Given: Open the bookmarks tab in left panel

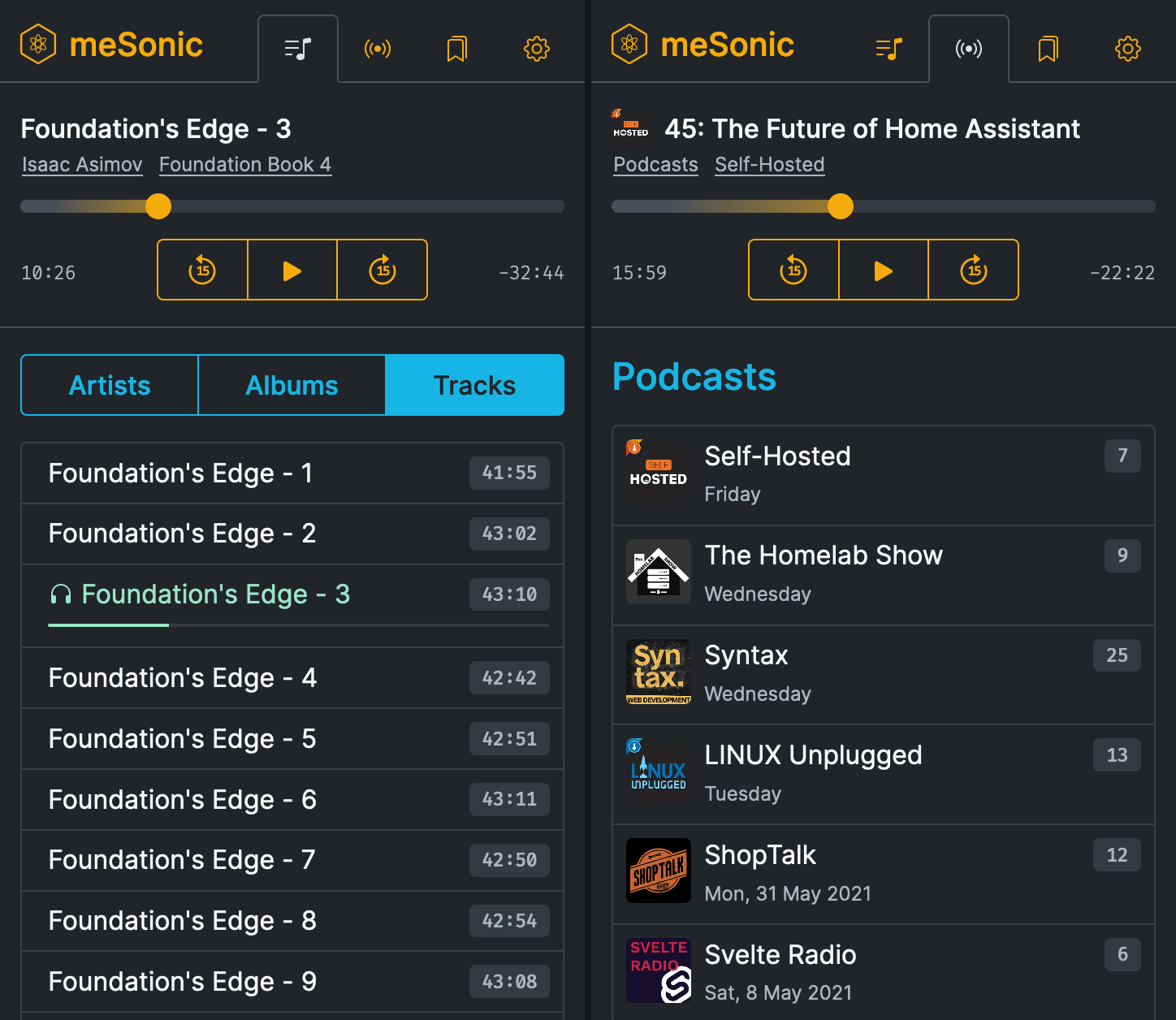Looking at the screenshot, I should [x=457, y=49].
